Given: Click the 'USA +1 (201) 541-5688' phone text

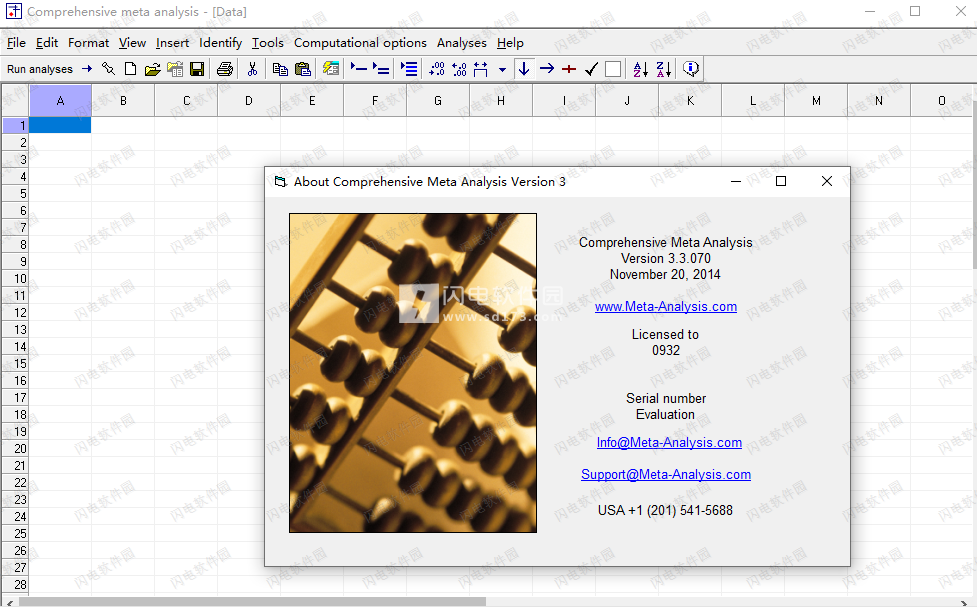Looking at the screenshot, I should [665, 510].
